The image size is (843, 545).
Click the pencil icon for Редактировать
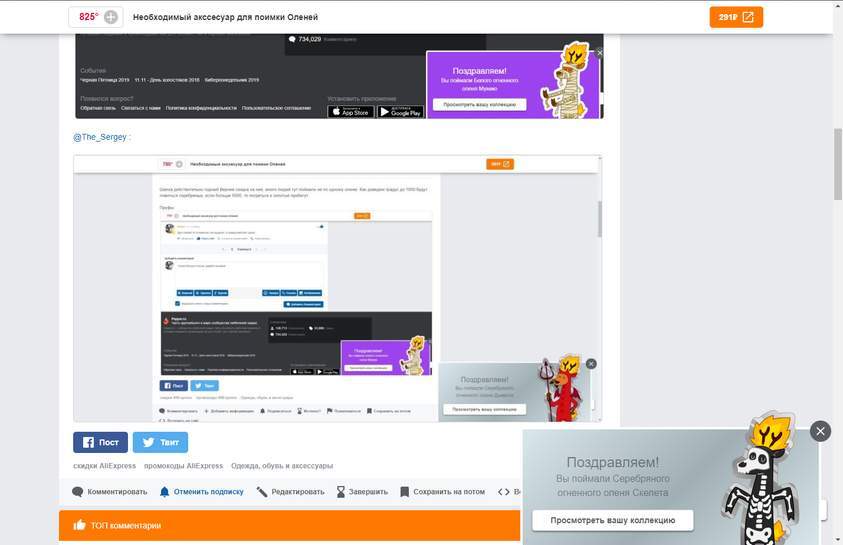pyautogui.click(x=262, y=492)
